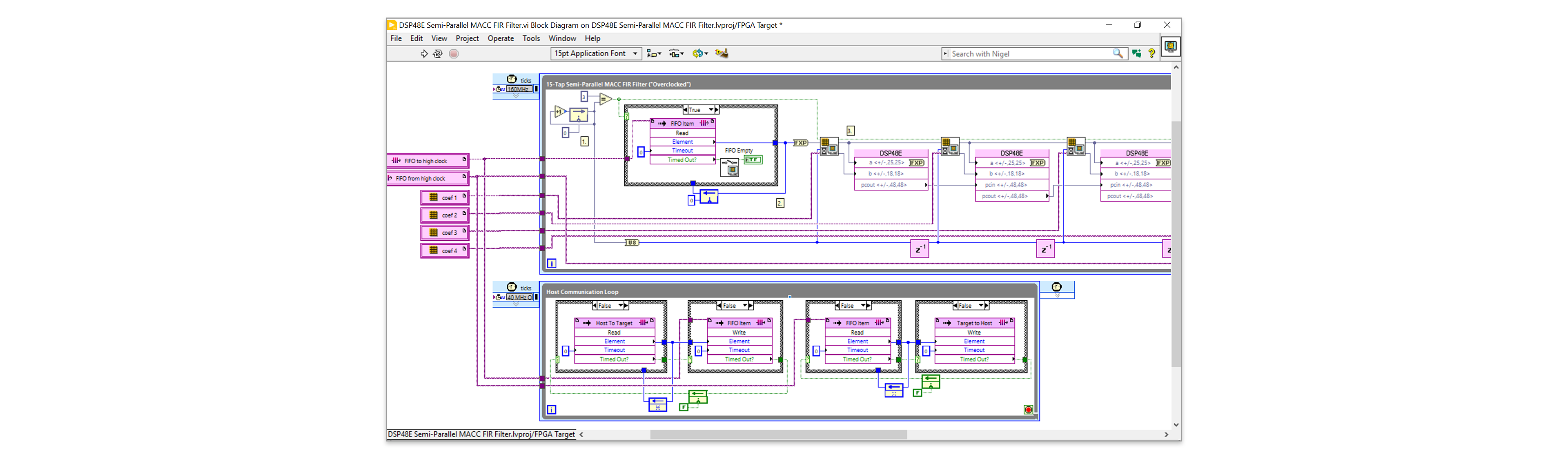
Task: Select the second z-1 delay node
Action: coord(1045,248)
